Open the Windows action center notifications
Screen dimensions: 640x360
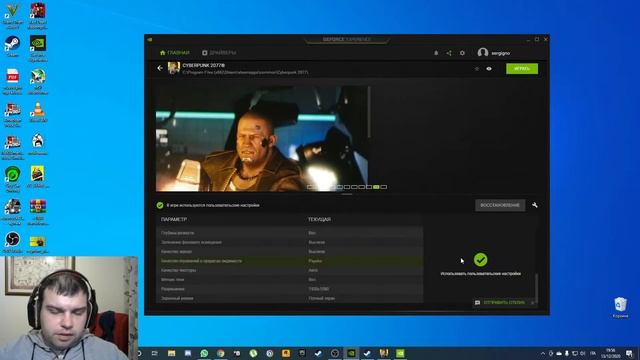[629, 353]
